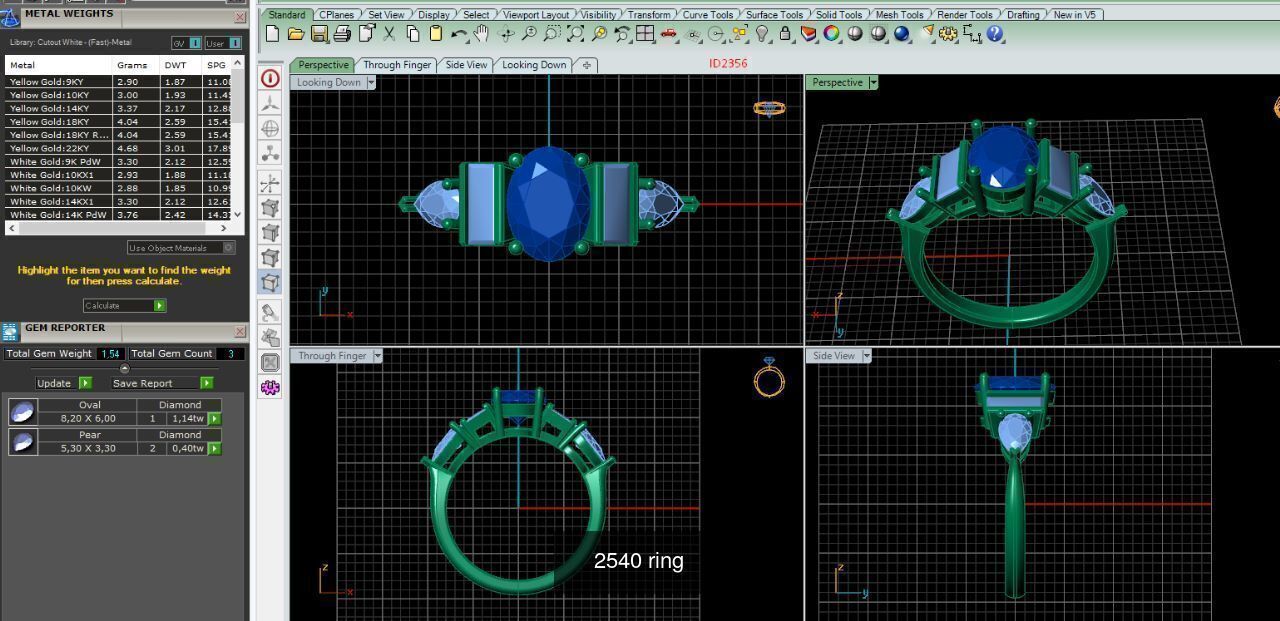The width and height of the screenshot is (1280, 621).
Task: Click the Gem Reporter panel icon
Action: coord(10,332)
